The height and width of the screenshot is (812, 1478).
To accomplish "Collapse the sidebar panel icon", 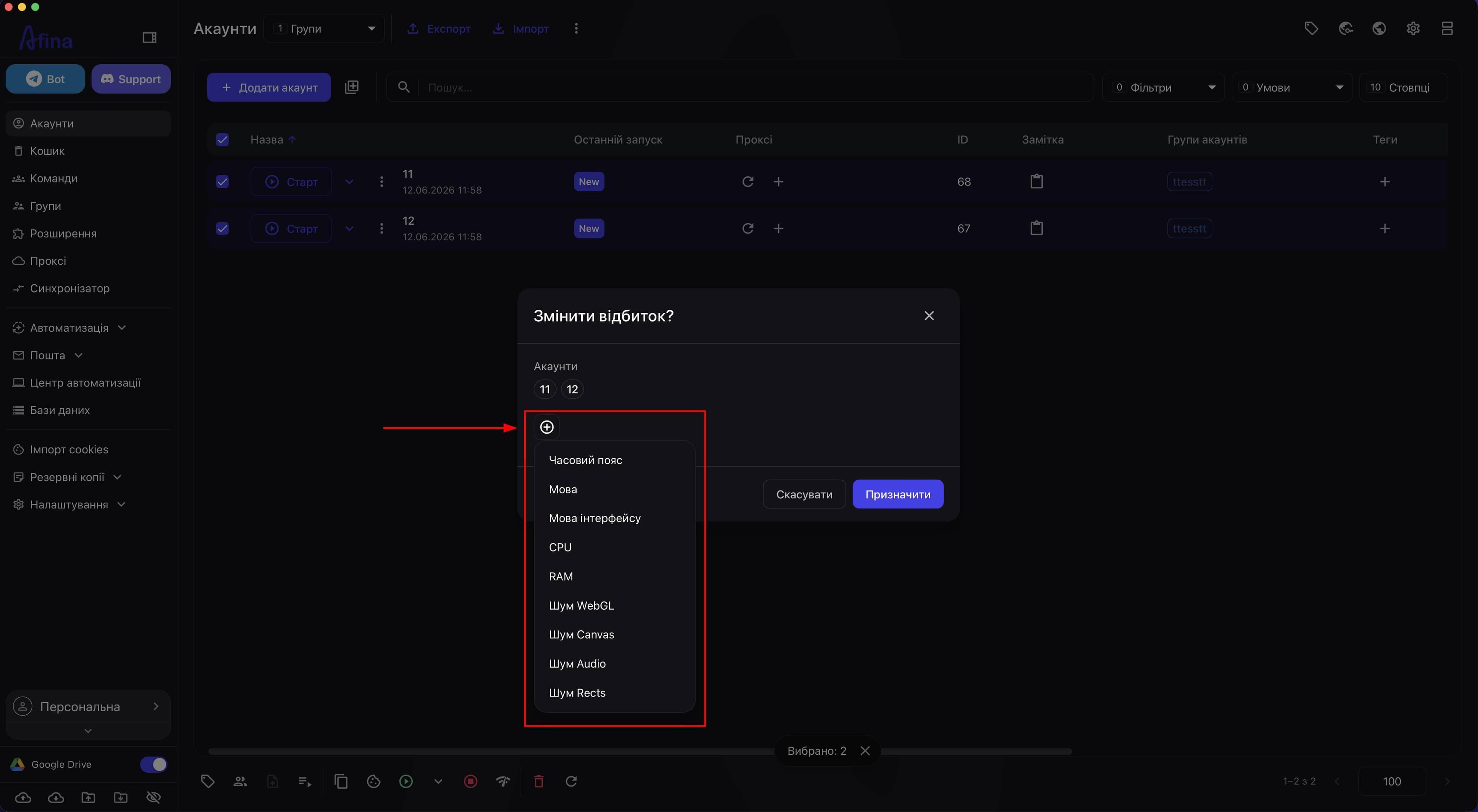I will coord(149,38).
